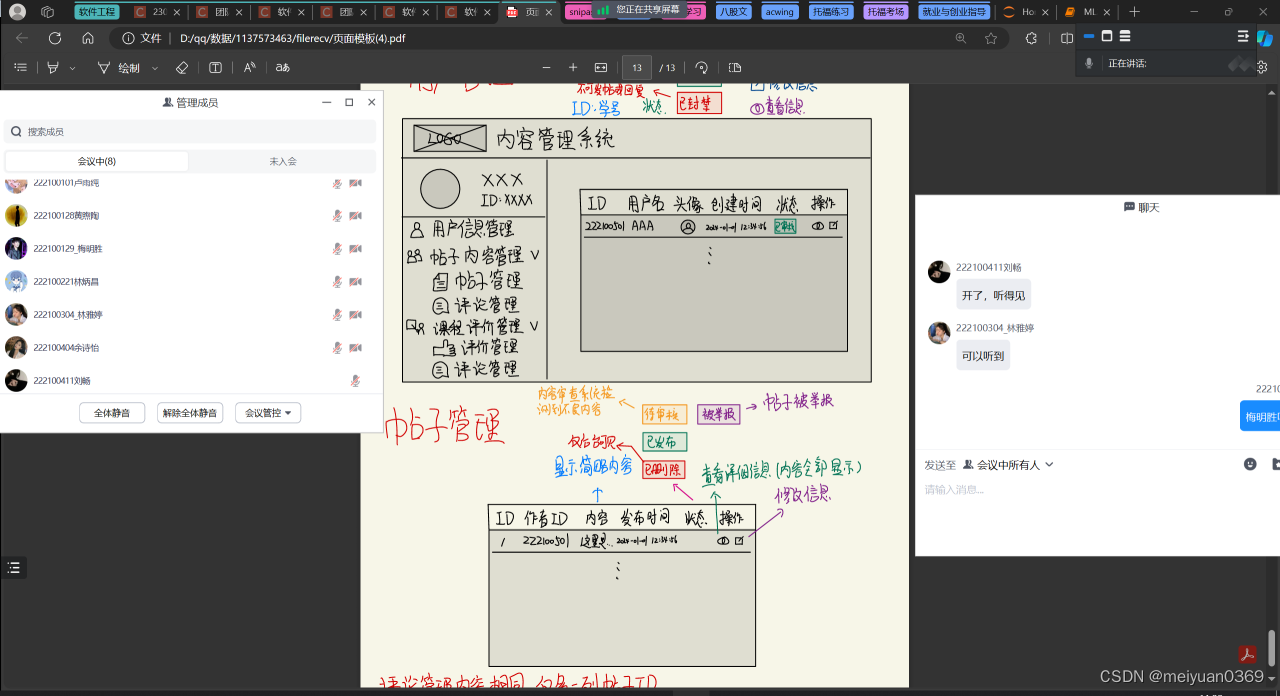1280x696 pixels.
Task: Click chat message 可以听到
Action: tap(983, 355)
